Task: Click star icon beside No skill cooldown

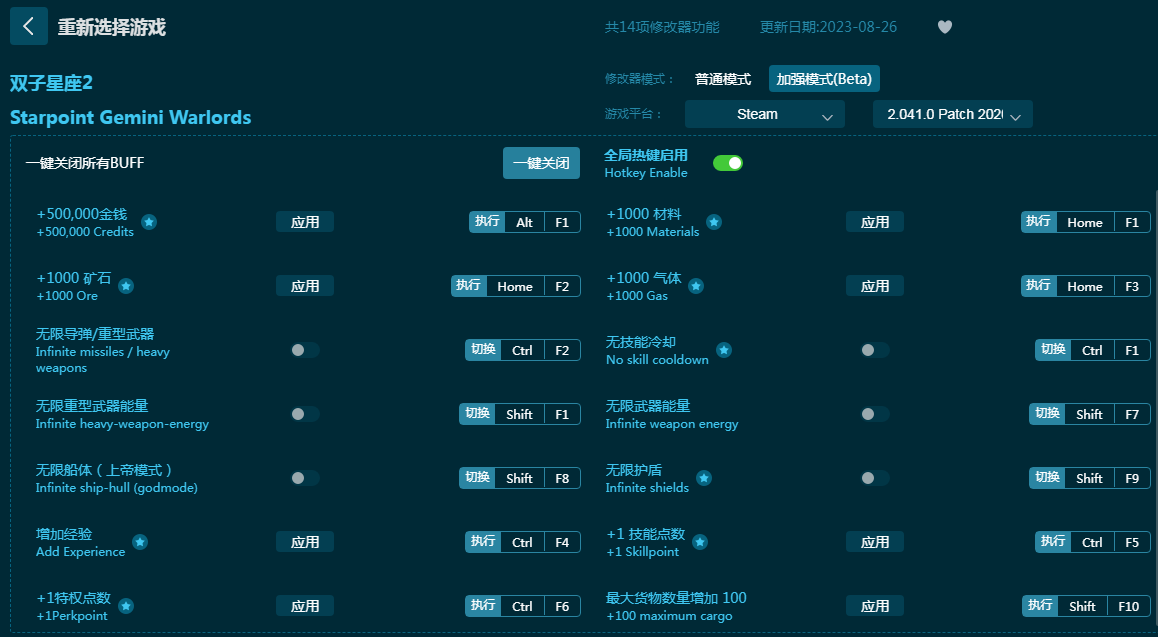Action: click(x=724, y=350)
